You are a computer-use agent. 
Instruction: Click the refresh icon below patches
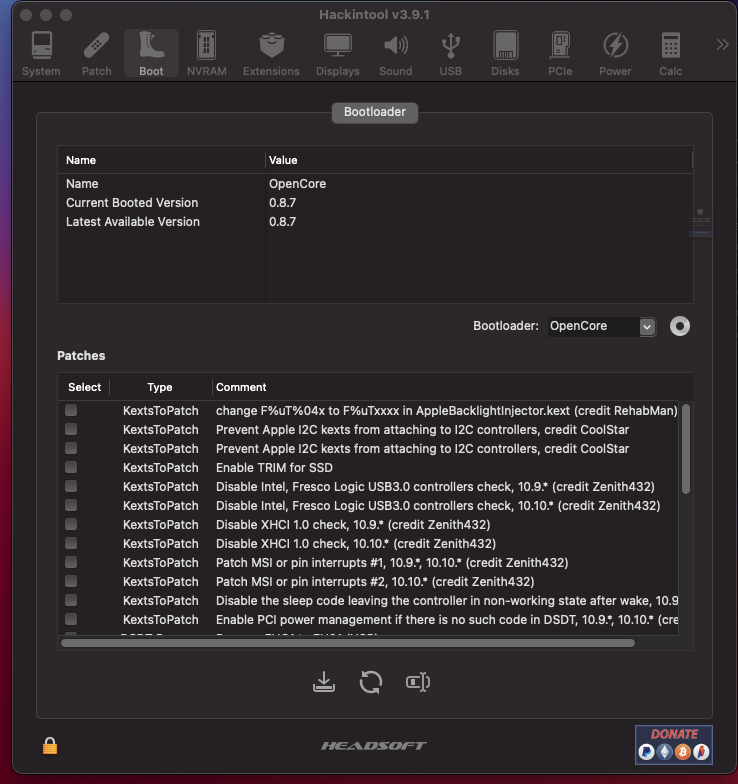tap(371, 682)
